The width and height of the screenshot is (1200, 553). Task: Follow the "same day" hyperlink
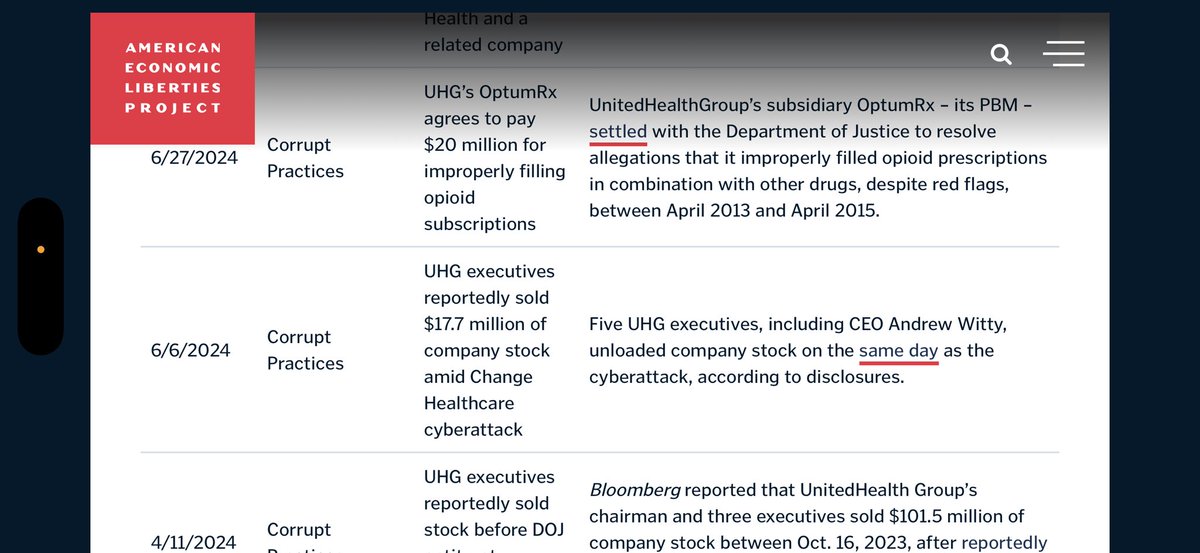click(x=898, y=351)
